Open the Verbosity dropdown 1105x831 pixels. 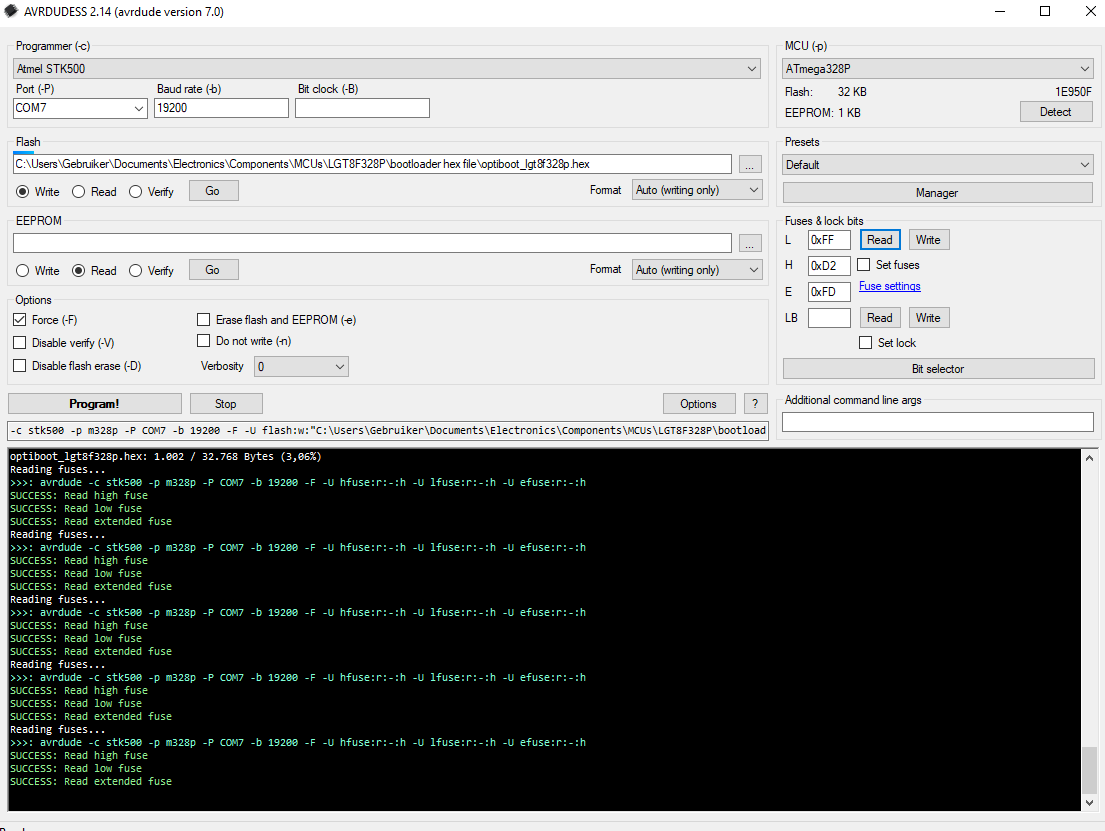coord(301,367)
